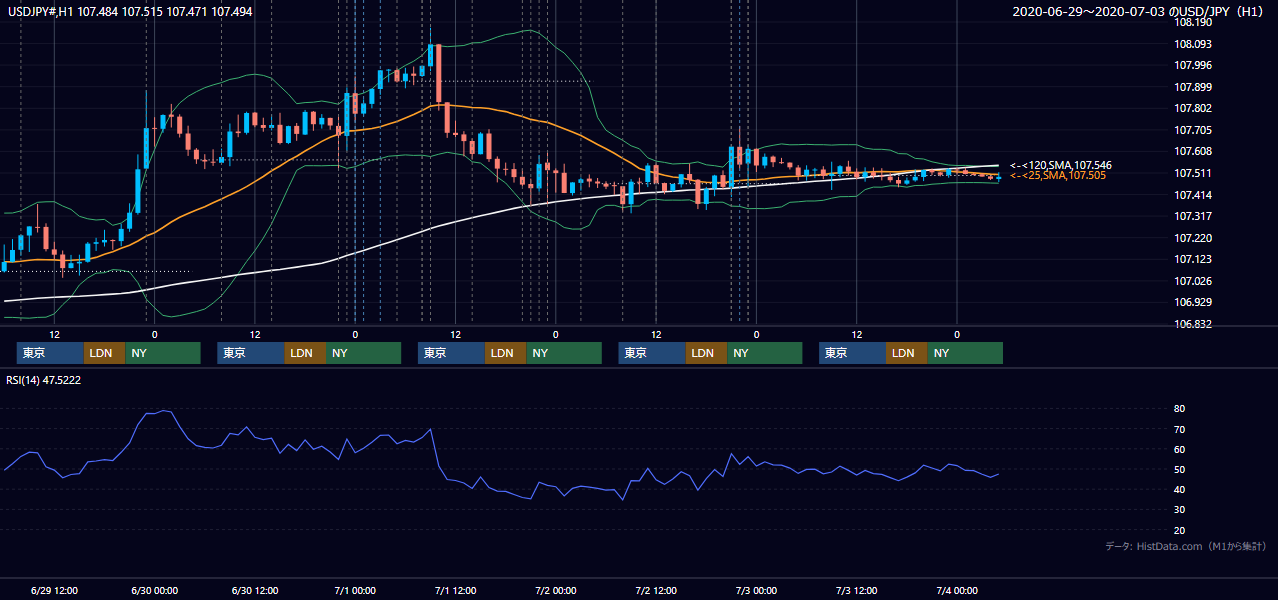The image size is (1278, 600).
Task: Click the last LDN session block
Action: pyautogui.click(x=906, y=353)
